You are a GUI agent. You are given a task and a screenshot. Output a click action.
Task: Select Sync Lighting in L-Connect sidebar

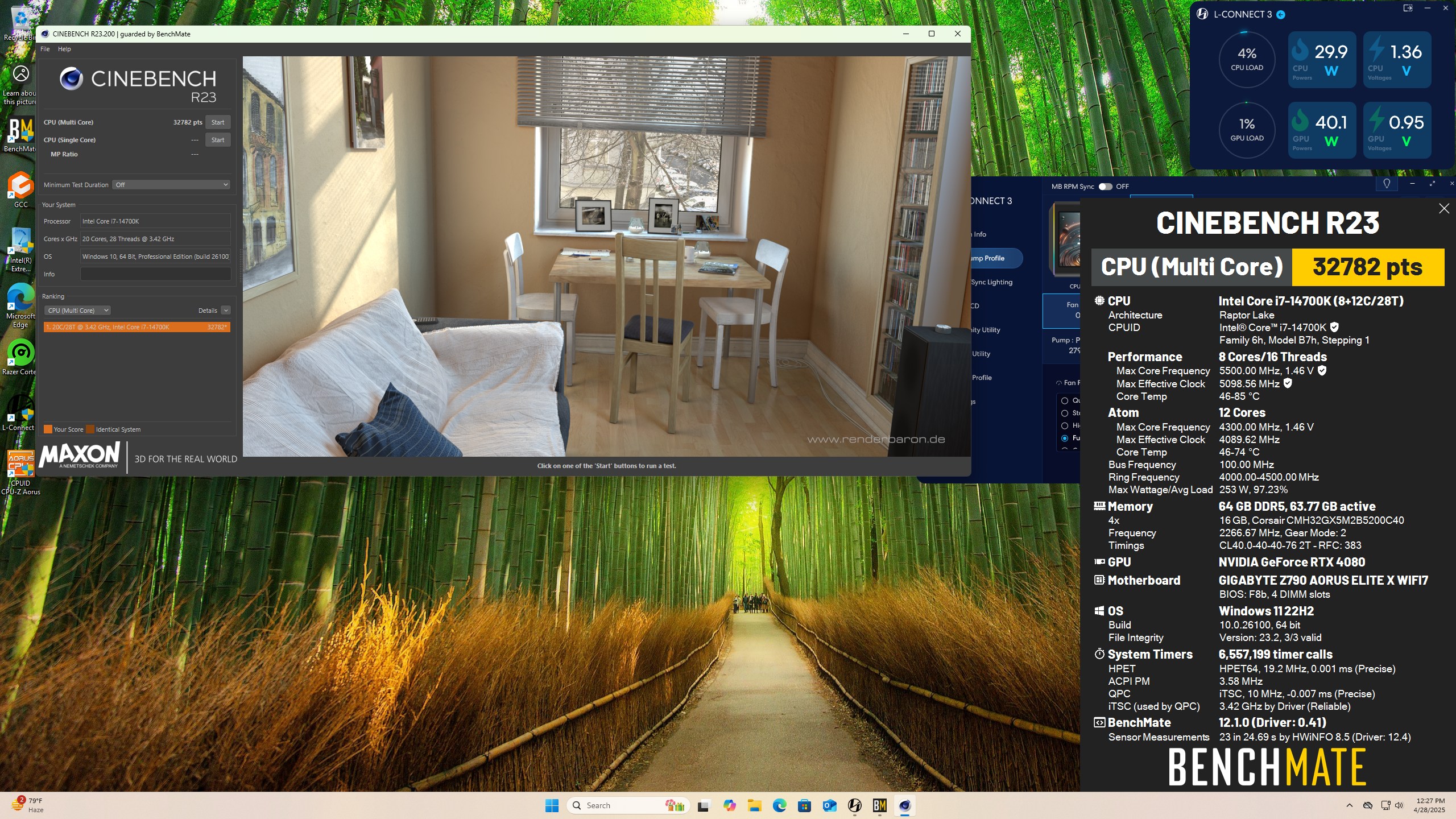point(992,282)
